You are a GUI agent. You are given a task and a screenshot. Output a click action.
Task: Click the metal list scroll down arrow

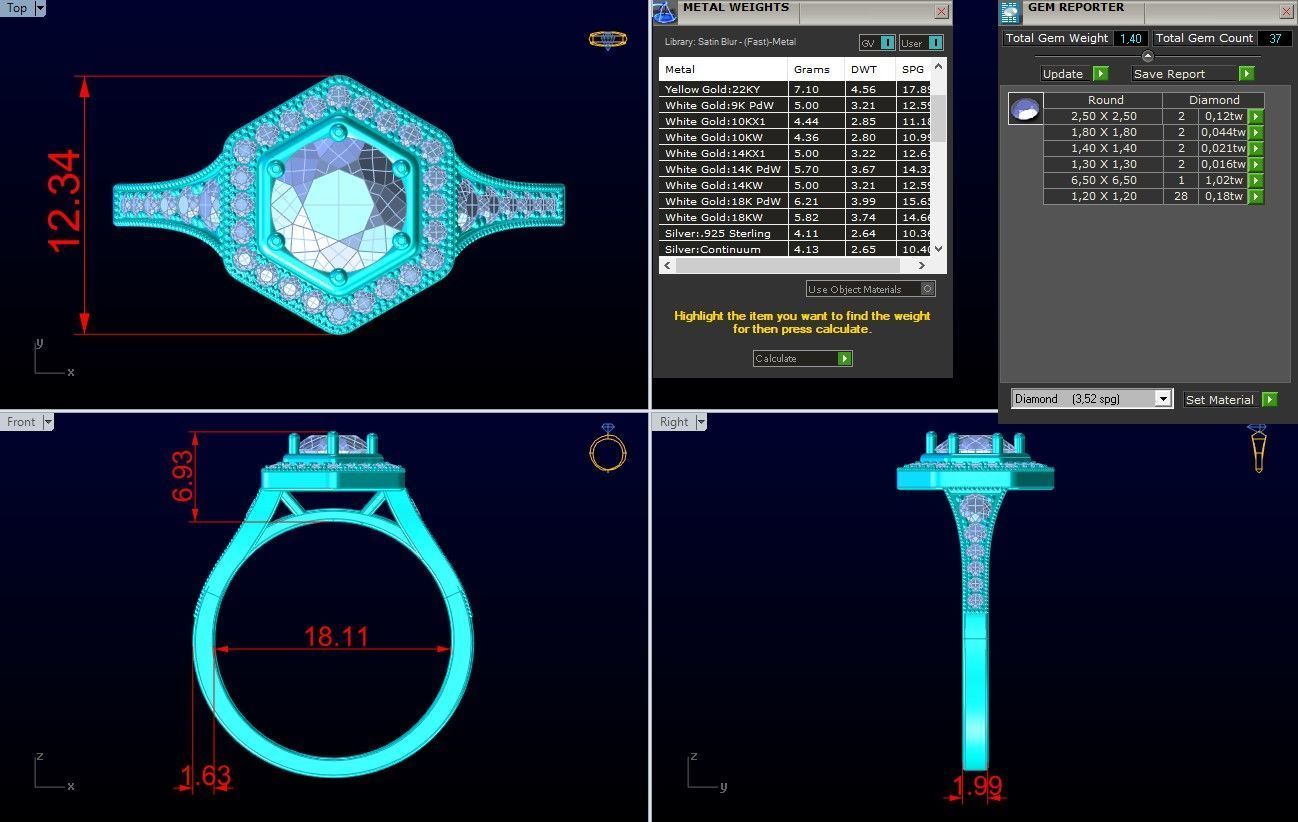coord(938,249)
